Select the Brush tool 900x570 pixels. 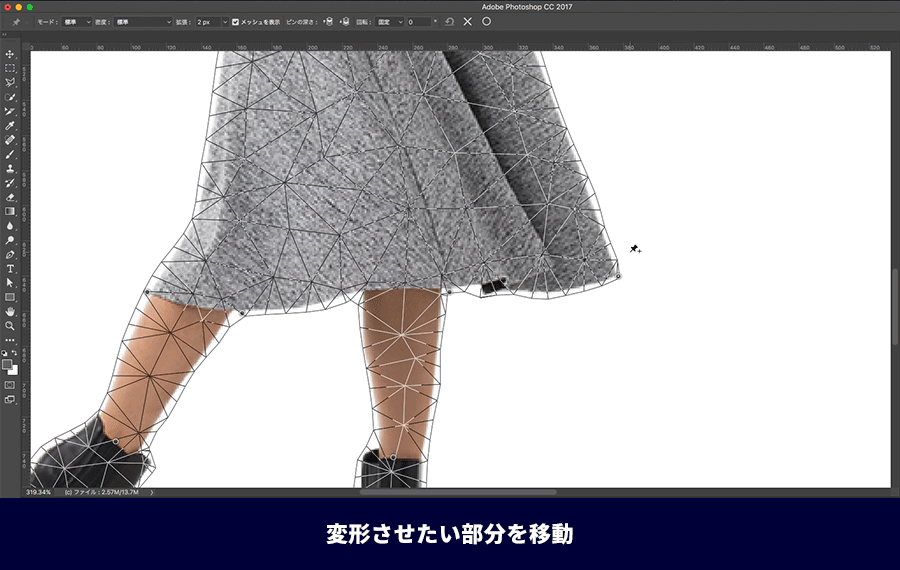coord(10,154)
